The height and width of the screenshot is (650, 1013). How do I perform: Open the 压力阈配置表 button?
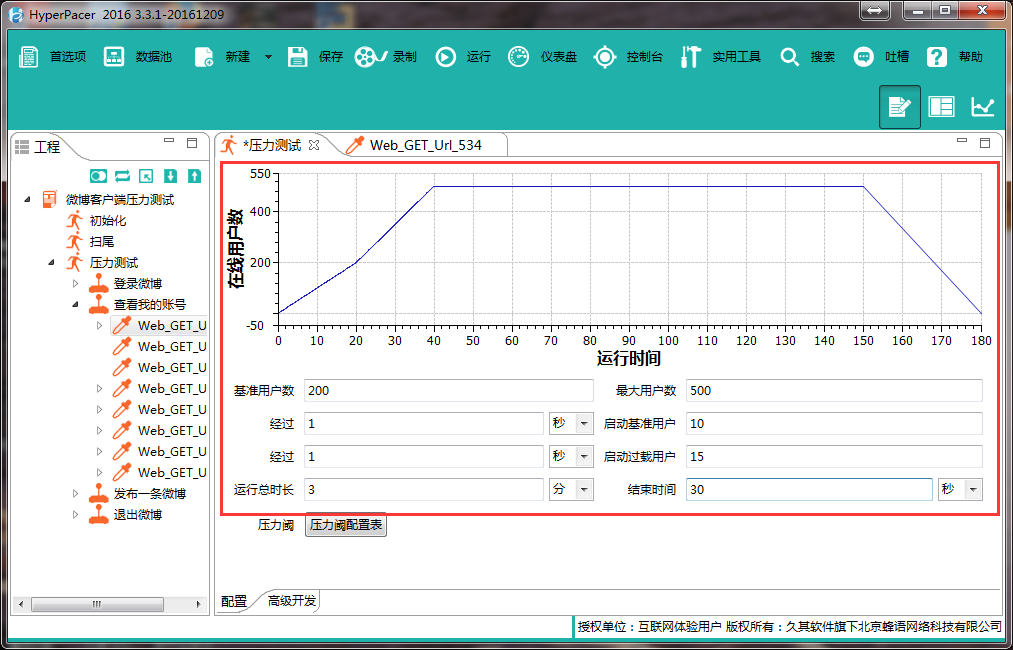coord(346,525)
